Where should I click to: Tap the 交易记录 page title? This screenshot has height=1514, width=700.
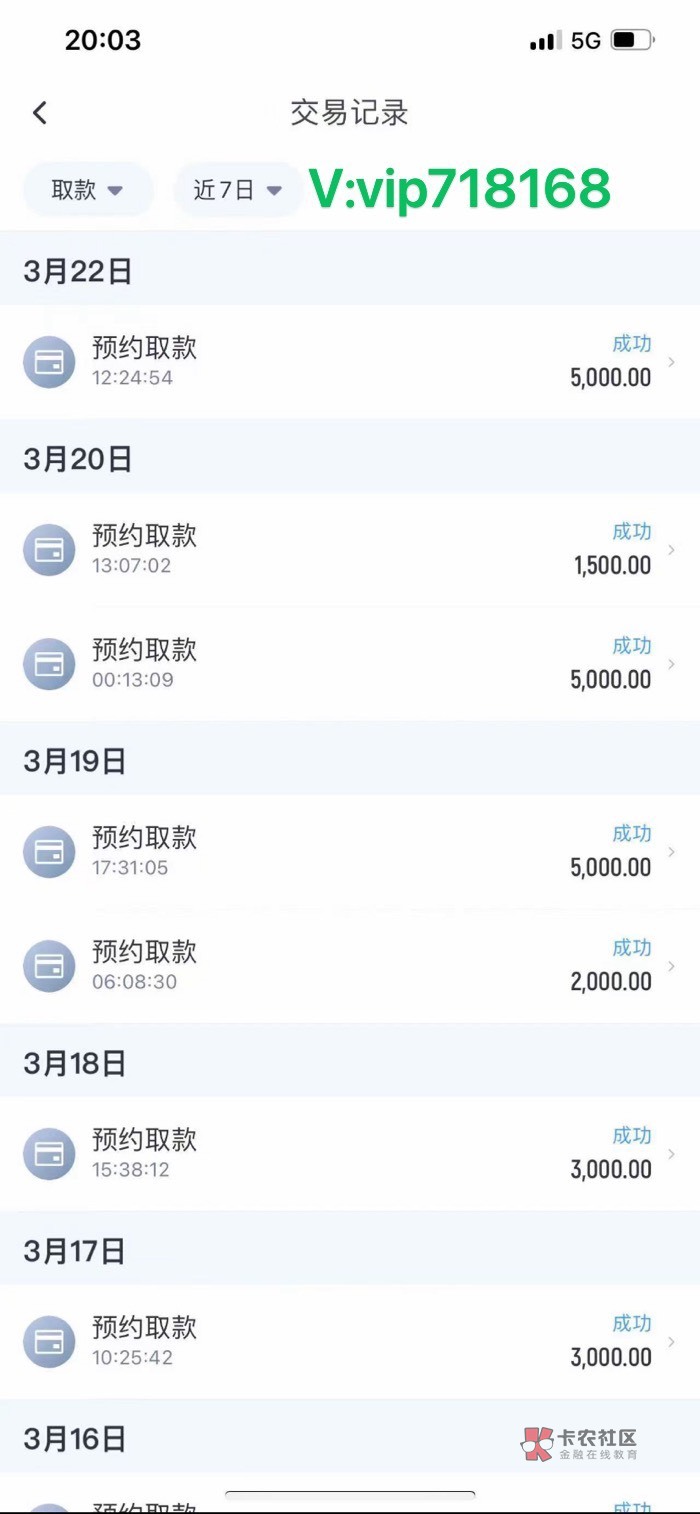pos(350,113)
